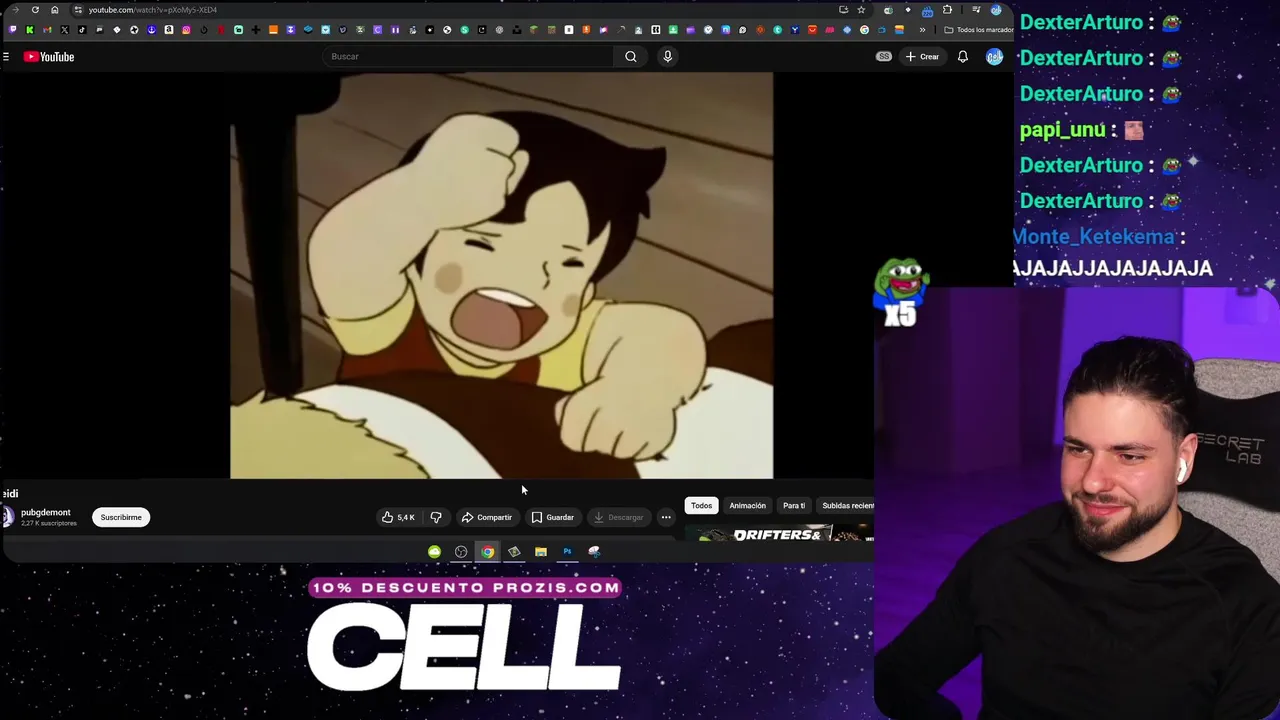Open the YouTube account avatar menu
Screen dimensions: 1280x720
994,57
